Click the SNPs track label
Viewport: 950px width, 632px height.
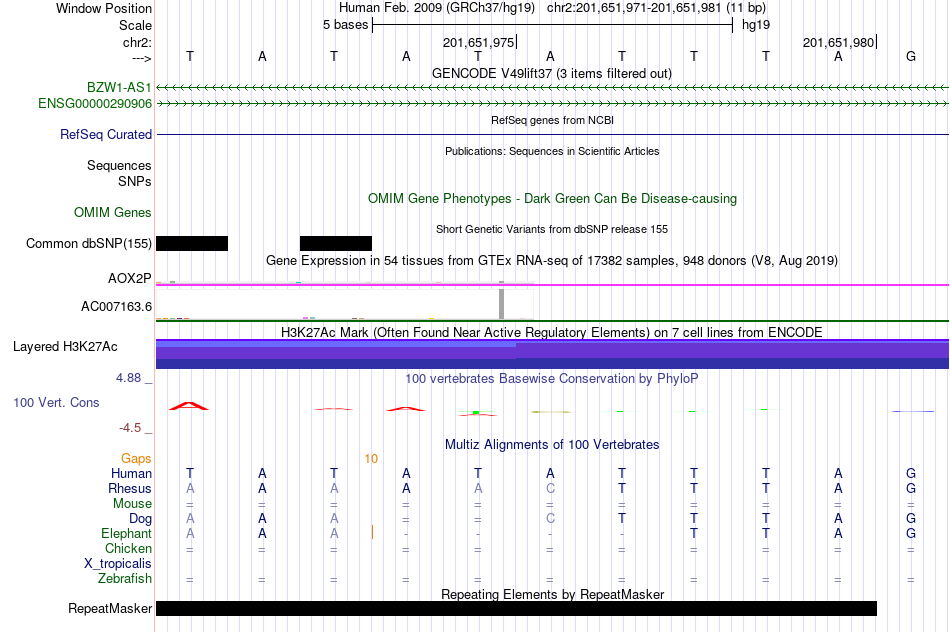coord(135,181)
